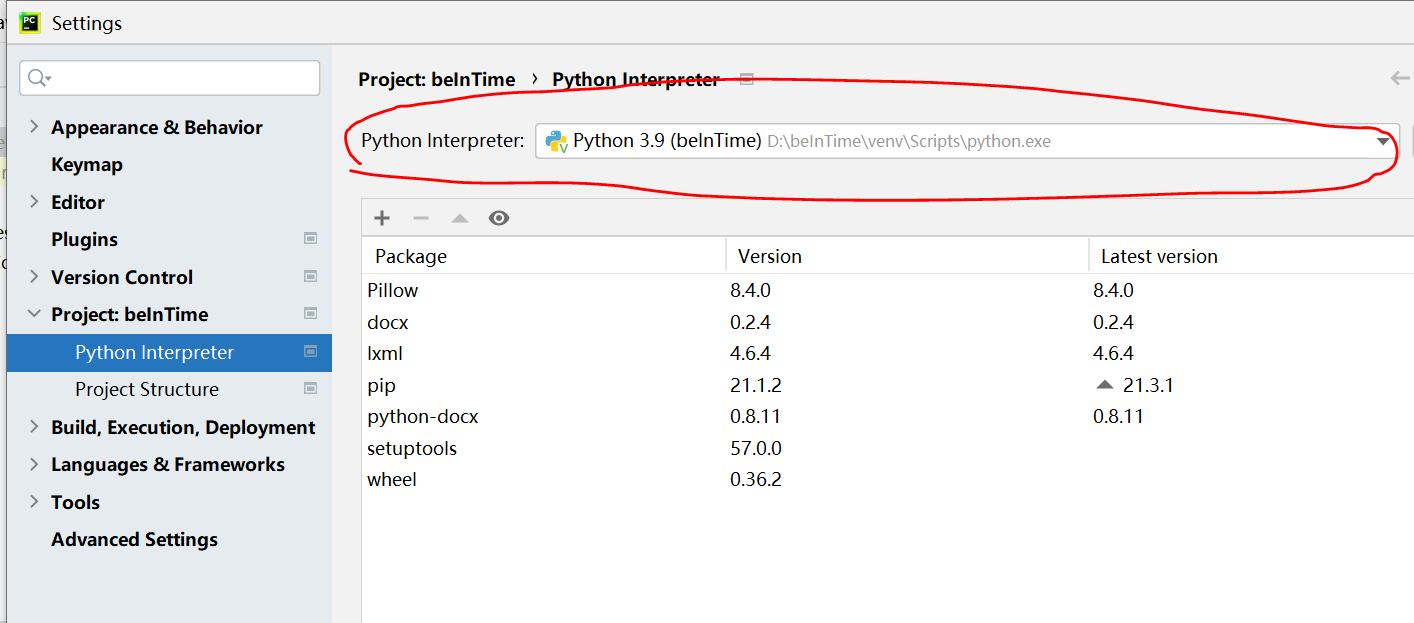Click icon beside Python Interpreter breadcrumb
1414x623 pixels.
click(x=746, y=79)
